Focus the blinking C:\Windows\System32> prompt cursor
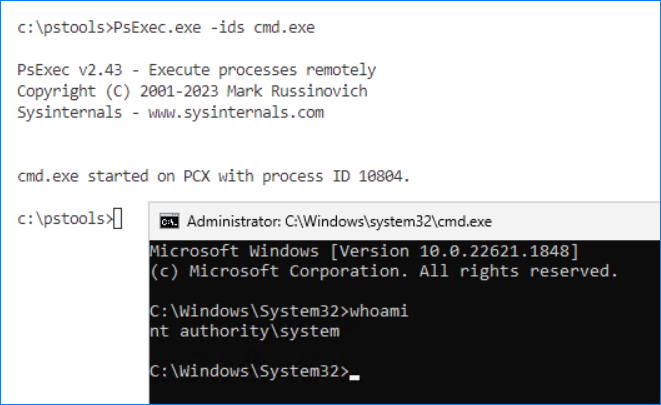 coord(355,377)
